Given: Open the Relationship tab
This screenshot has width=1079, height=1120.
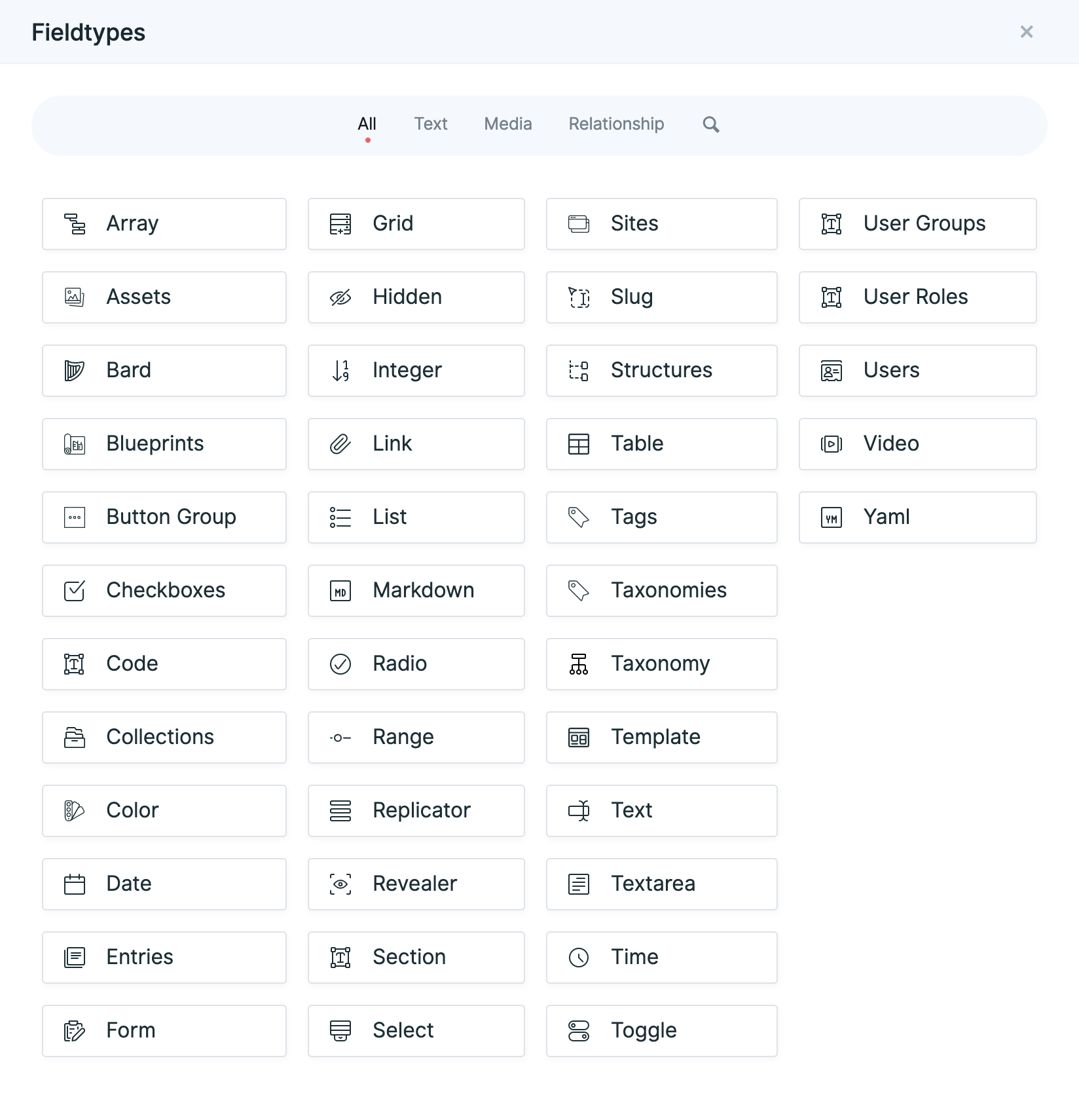Looking at the screenshot, I should pos(616,124).
